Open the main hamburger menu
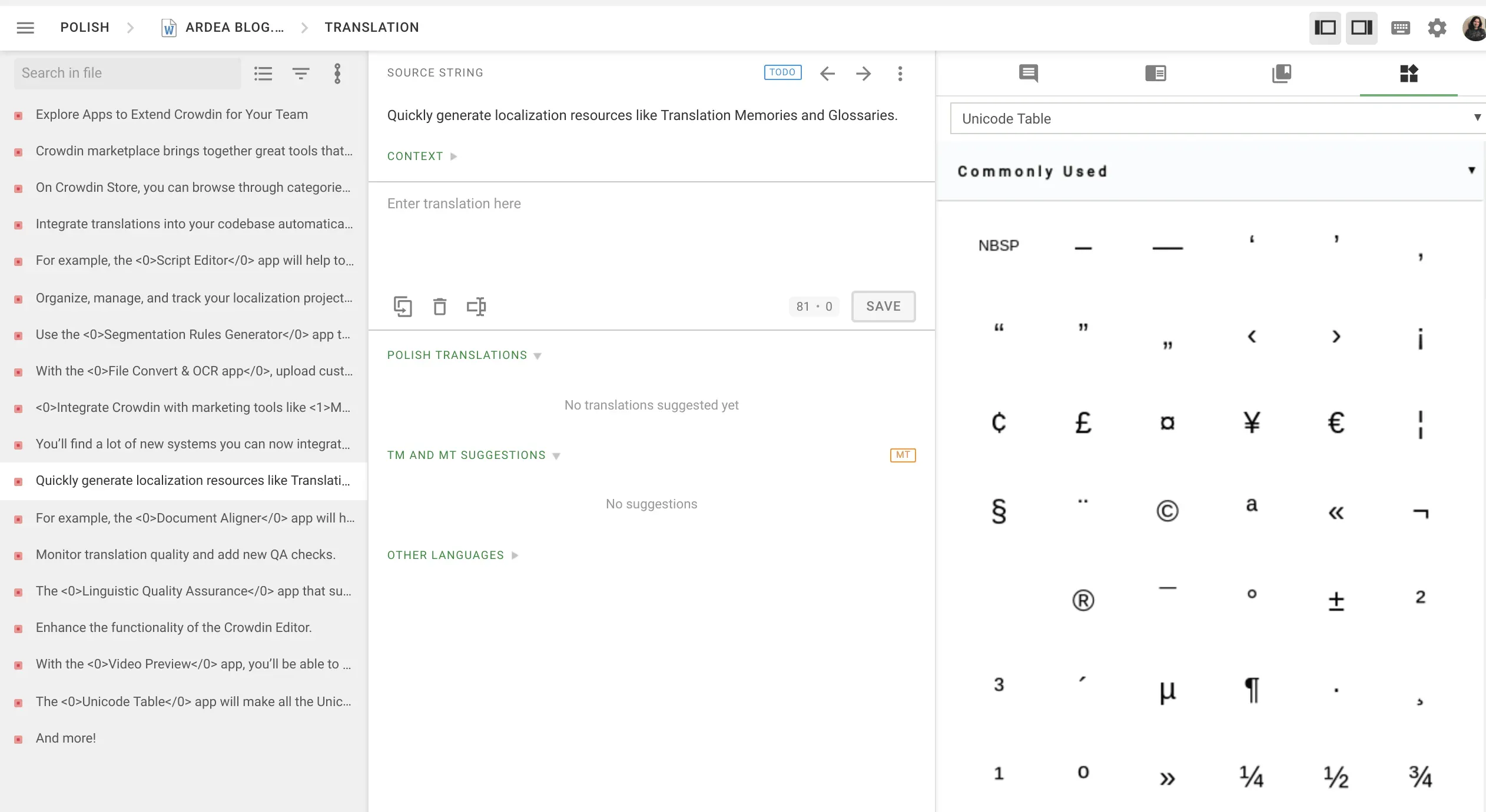 [x=25, y=28]
